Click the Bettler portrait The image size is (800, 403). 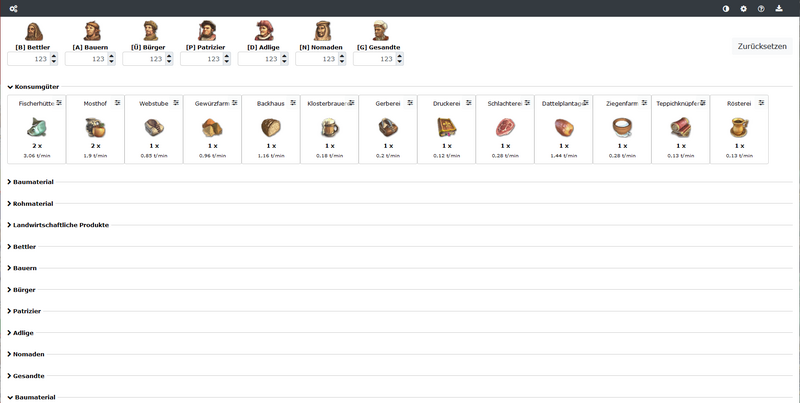(x=34, y=31)
